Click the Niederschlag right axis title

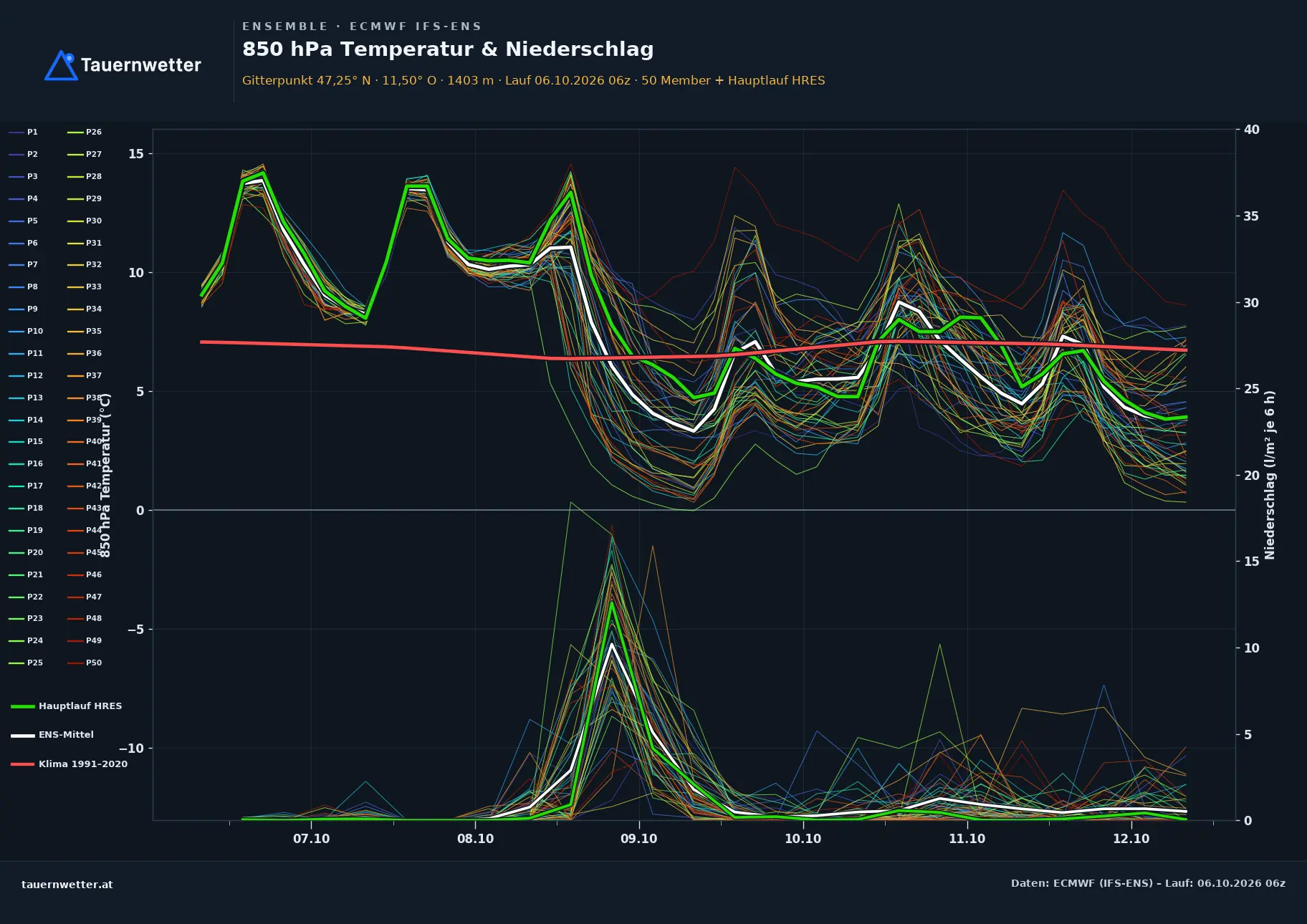[x=1270, y=475]
